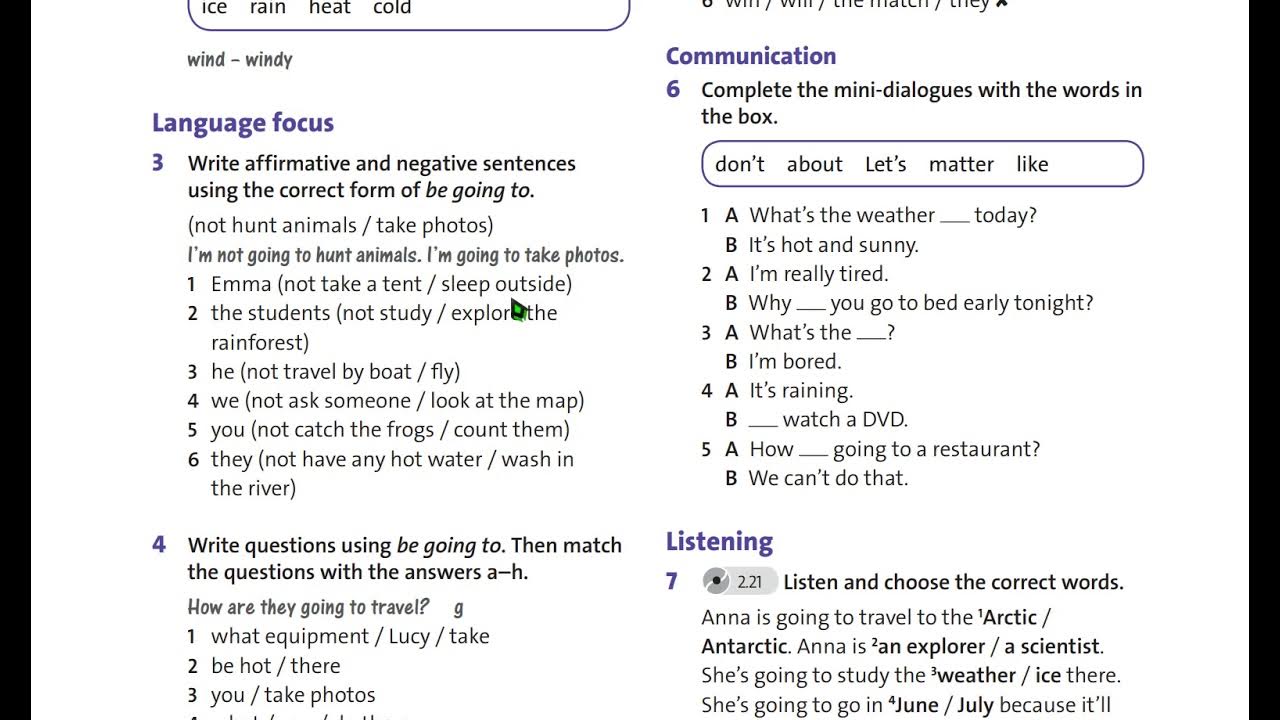1280x720 pixels.
Task: Click the line "be hot / there"
Action: coord(275,666)
